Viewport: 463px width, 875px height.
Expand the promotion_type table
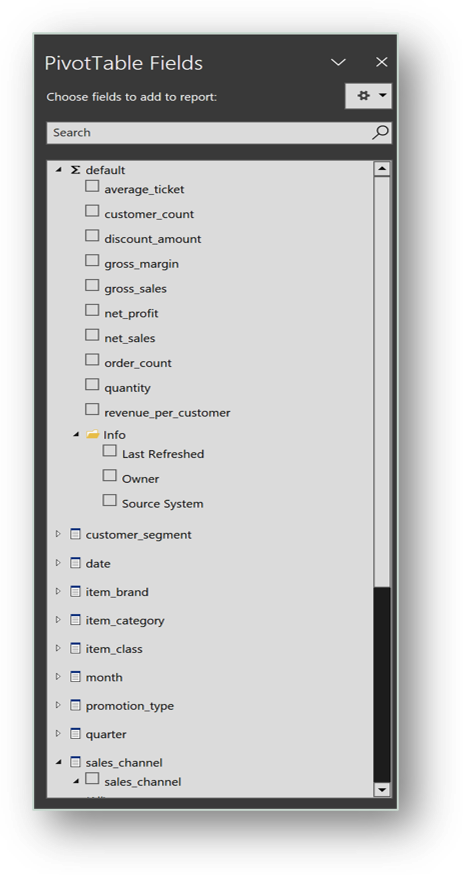pyautogui.click(x=58, y=705)
